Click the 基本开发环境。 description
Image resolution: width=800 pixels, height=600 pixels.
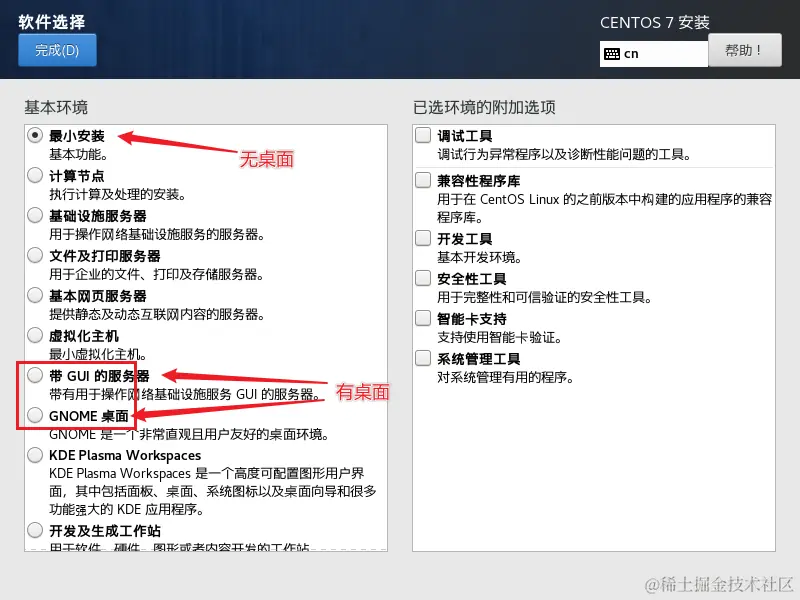(480, 258)
